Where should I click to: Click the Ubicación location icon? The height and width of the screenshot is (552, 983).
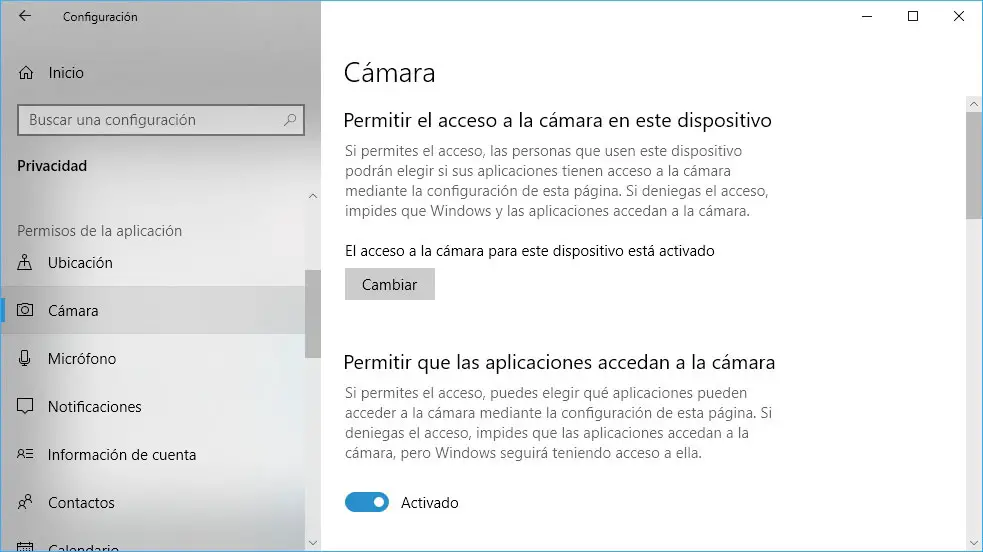coord(26,263)
